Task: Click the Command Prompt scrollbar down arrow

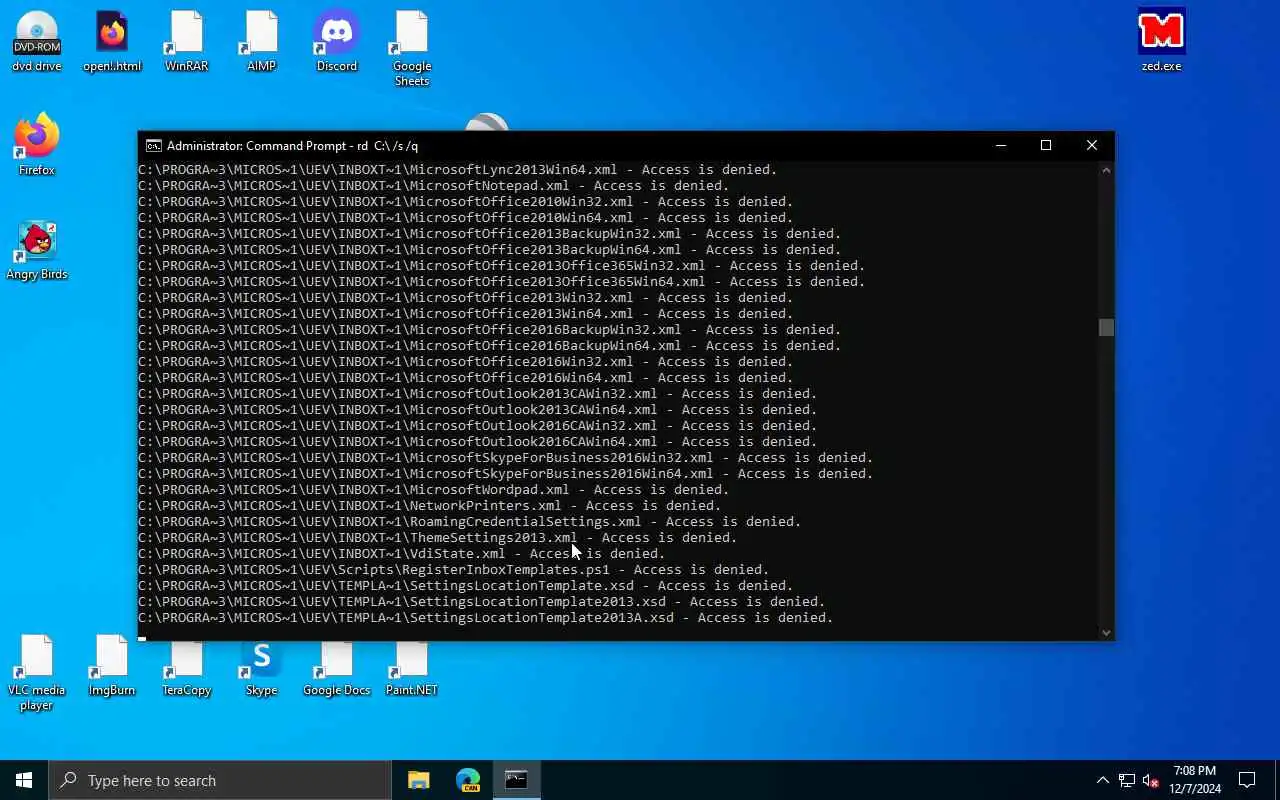Action: coord(1106,632)
